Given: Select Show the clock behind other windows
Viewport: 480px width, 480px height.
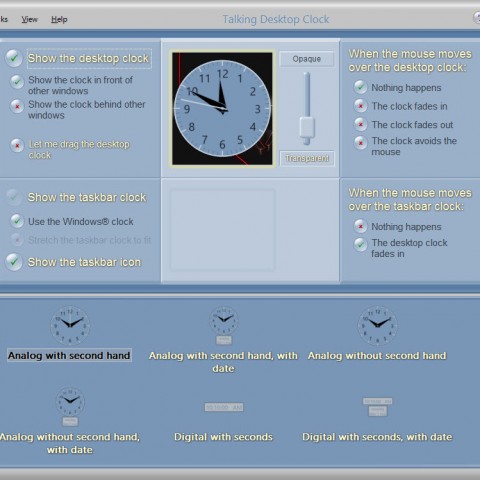Looking at the screenshot, I should (x=17, y=106).
